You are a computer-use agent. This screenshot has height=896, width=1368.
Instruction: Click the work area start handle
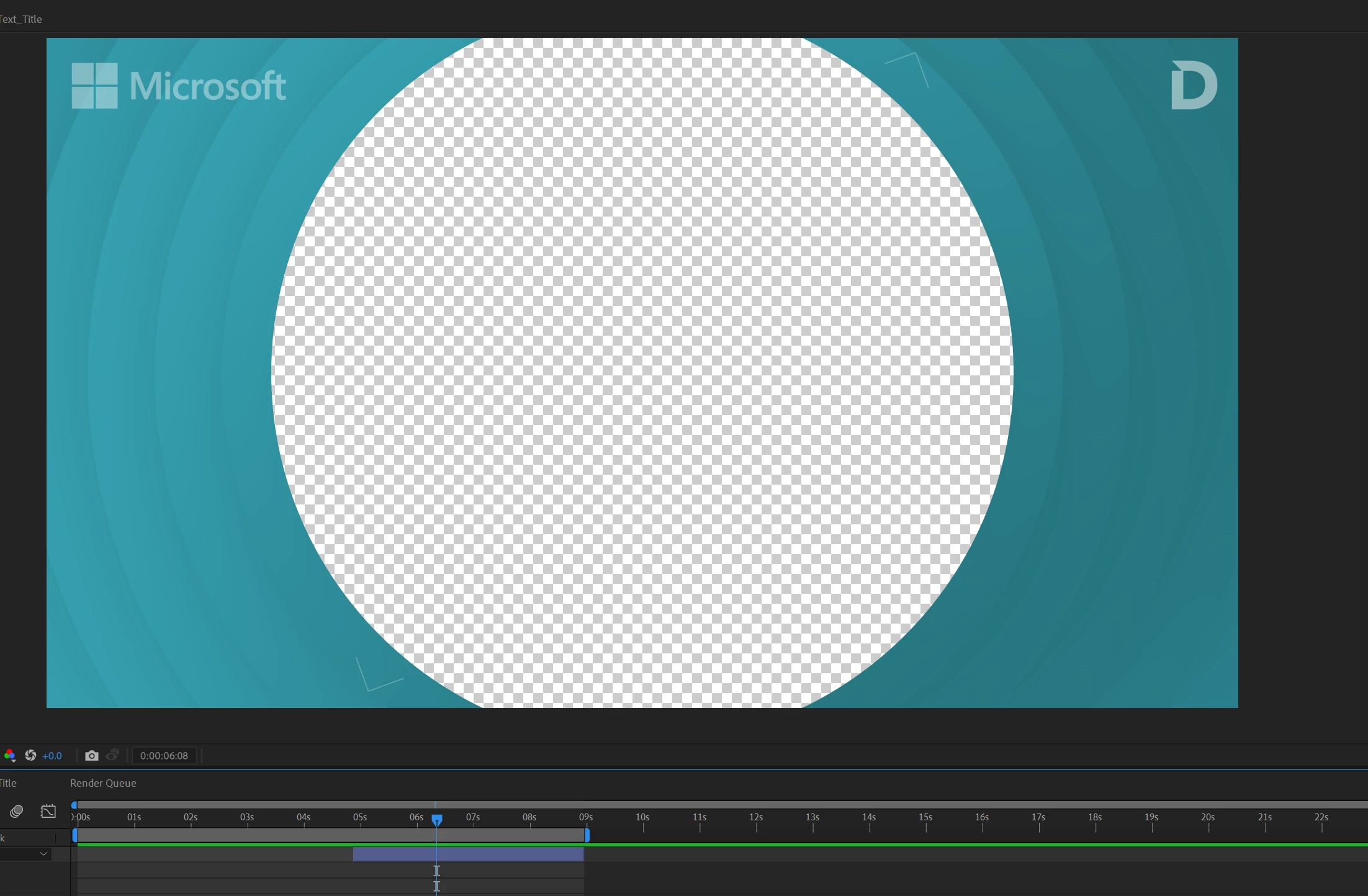[74, 836]
